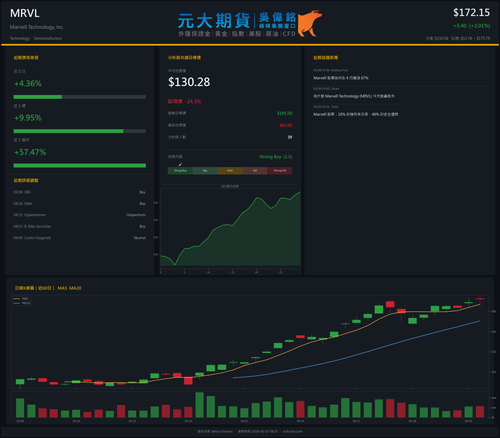Viewport: 500px width, 438px height.
Task: Click the Buy segment of rating scale
Action: click(205, 171)
